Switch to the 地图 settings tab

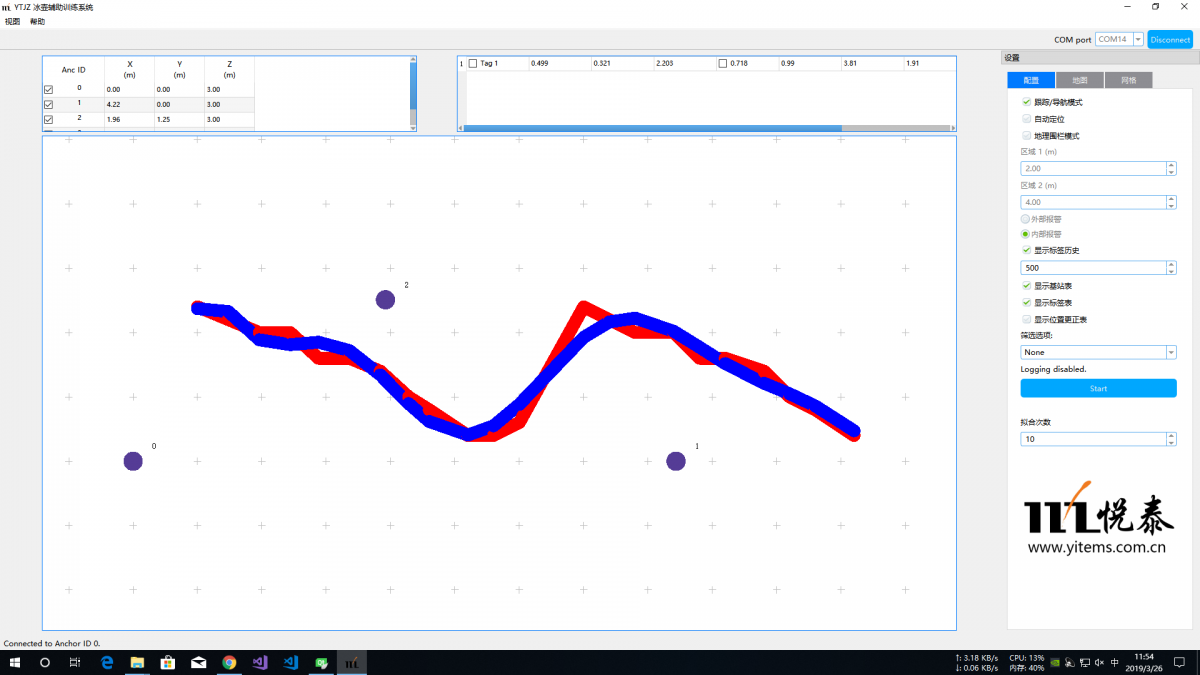[1079, 80]
